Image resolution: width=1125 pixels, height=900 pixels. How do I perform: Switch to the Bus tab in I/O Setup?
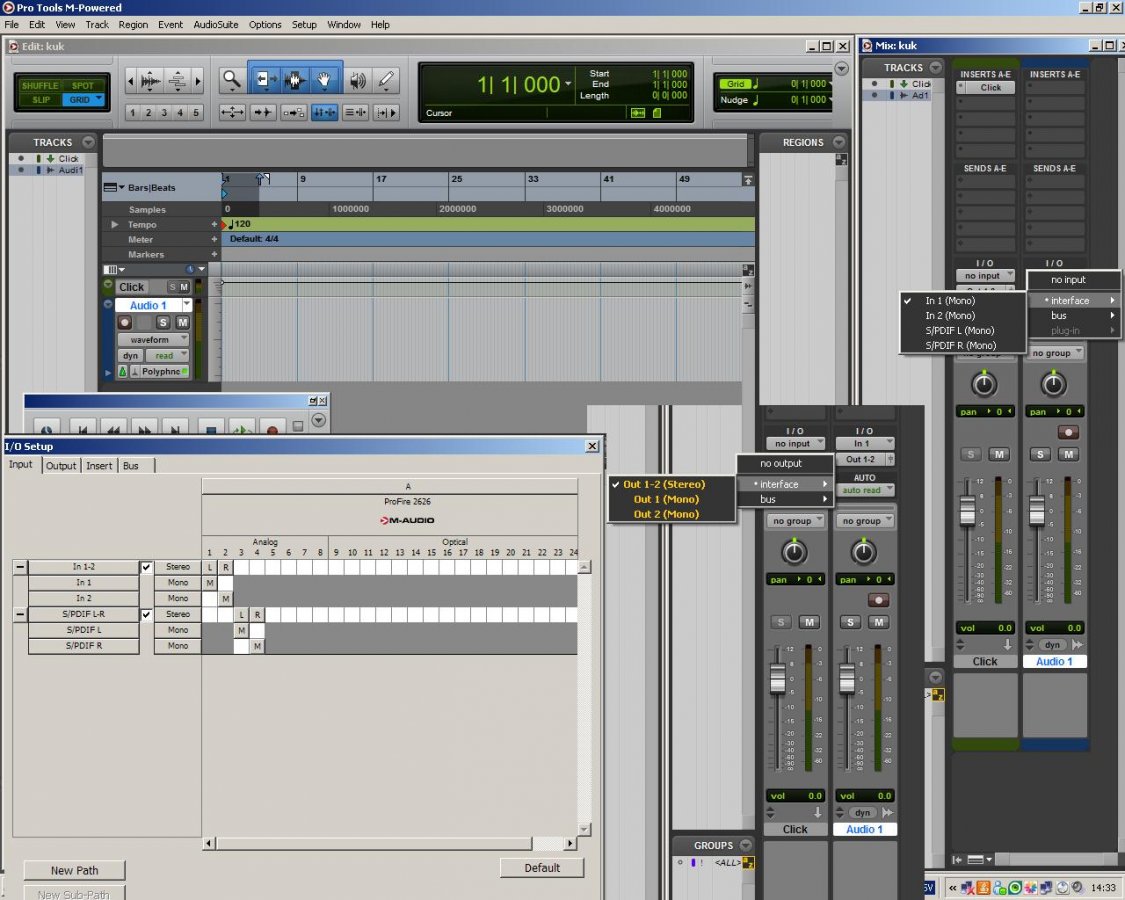(x=131, y=466)
